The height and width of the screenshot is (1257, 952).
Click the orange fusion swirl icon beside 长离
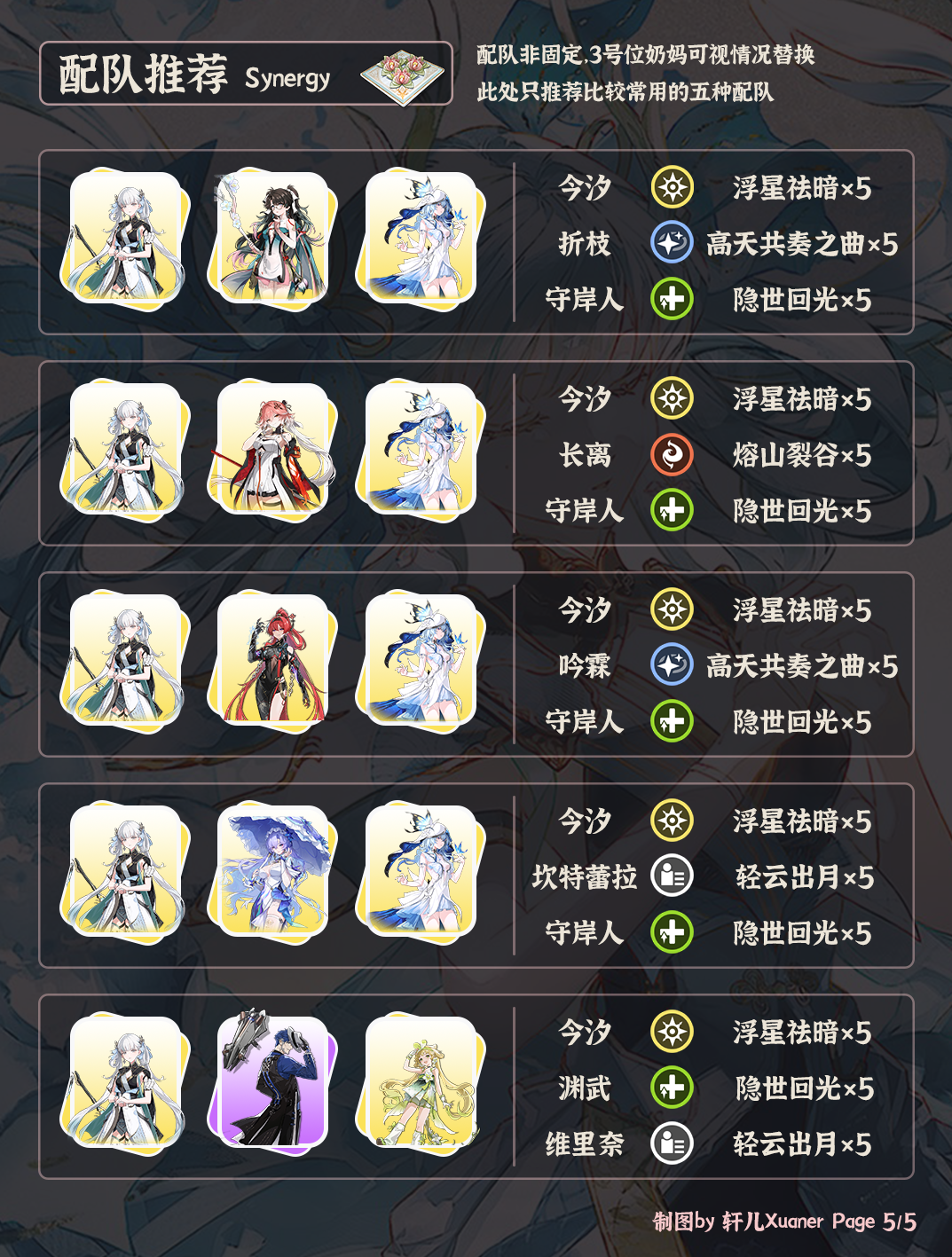tap(672, 455)
